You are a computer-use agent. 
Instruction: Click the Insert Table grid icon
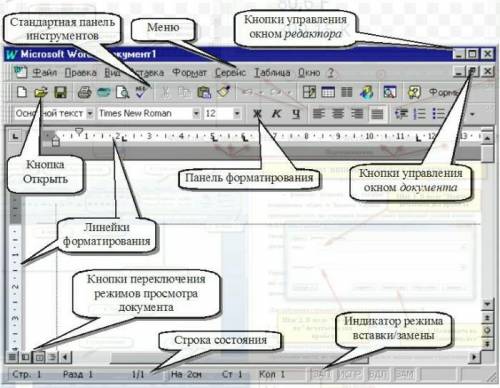[328, 92]
